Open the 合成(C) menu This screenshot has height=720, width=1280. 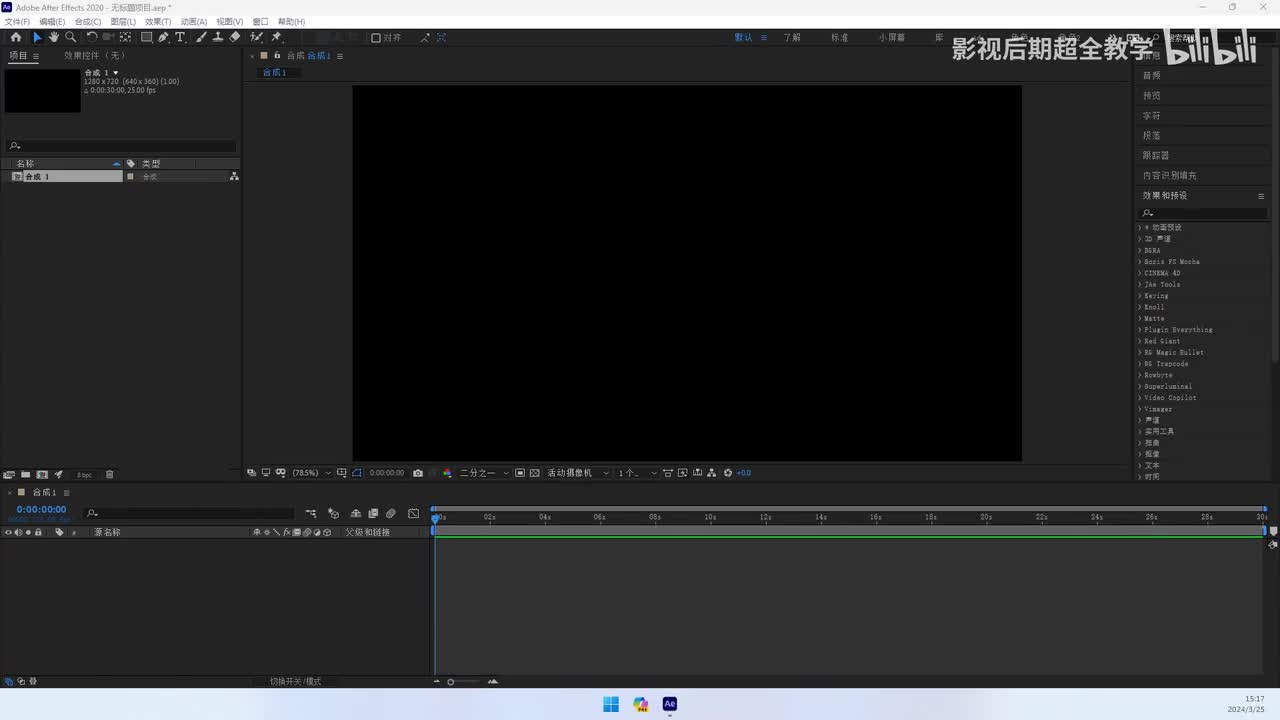coord(88,21)
